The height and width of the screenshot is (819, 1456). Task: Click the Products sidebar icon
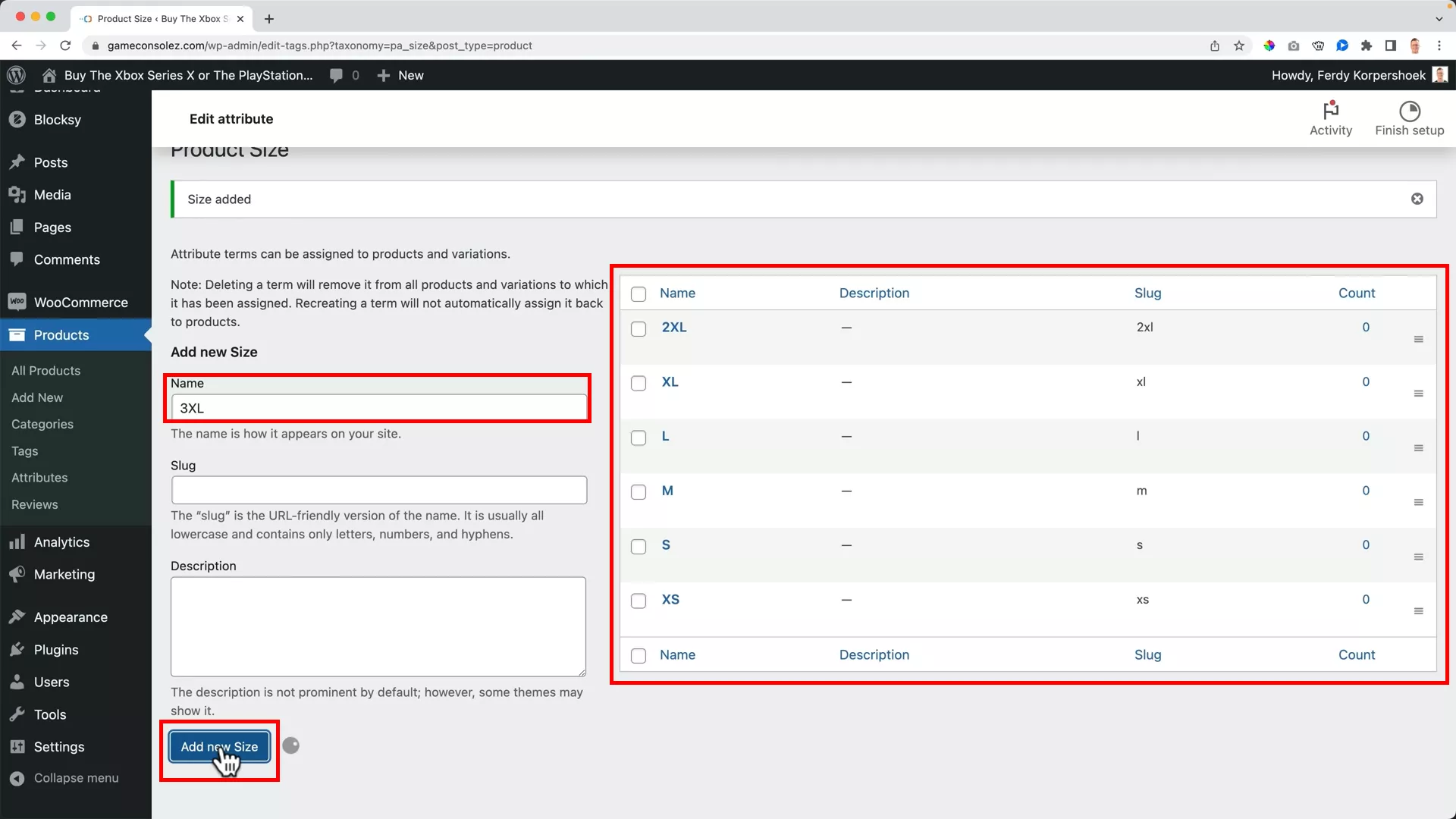17,335
